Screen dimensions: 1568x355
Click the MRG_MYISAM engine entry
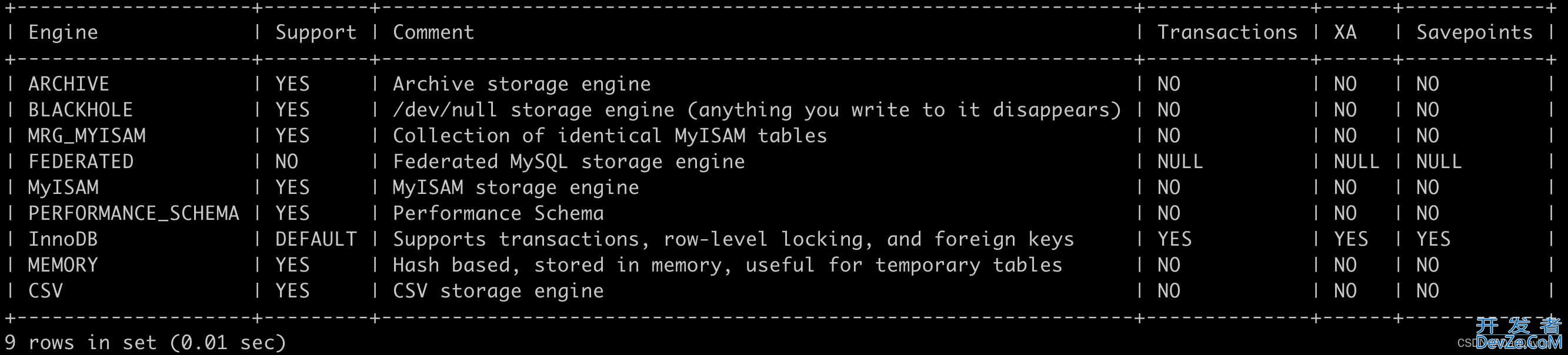pos(86,136)
